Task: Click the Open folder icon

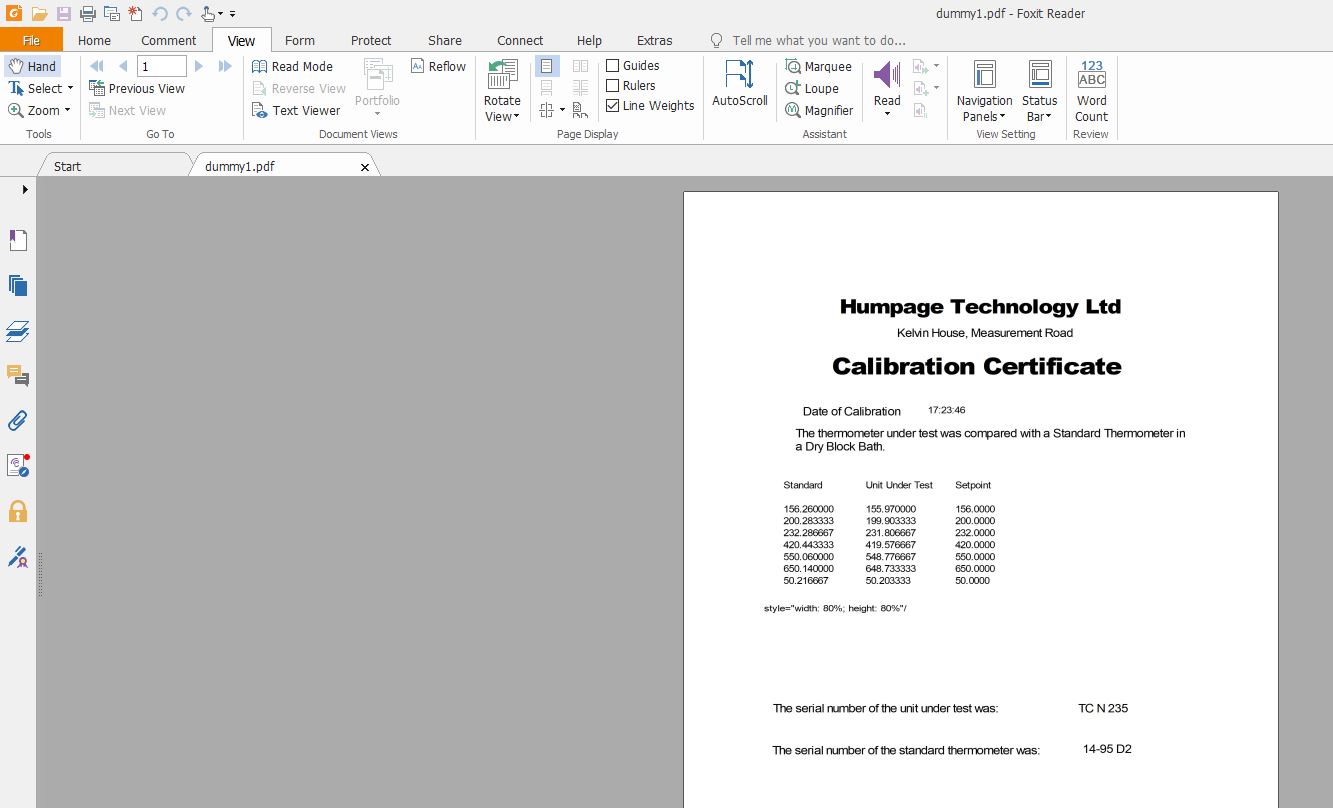Action: 39,14
